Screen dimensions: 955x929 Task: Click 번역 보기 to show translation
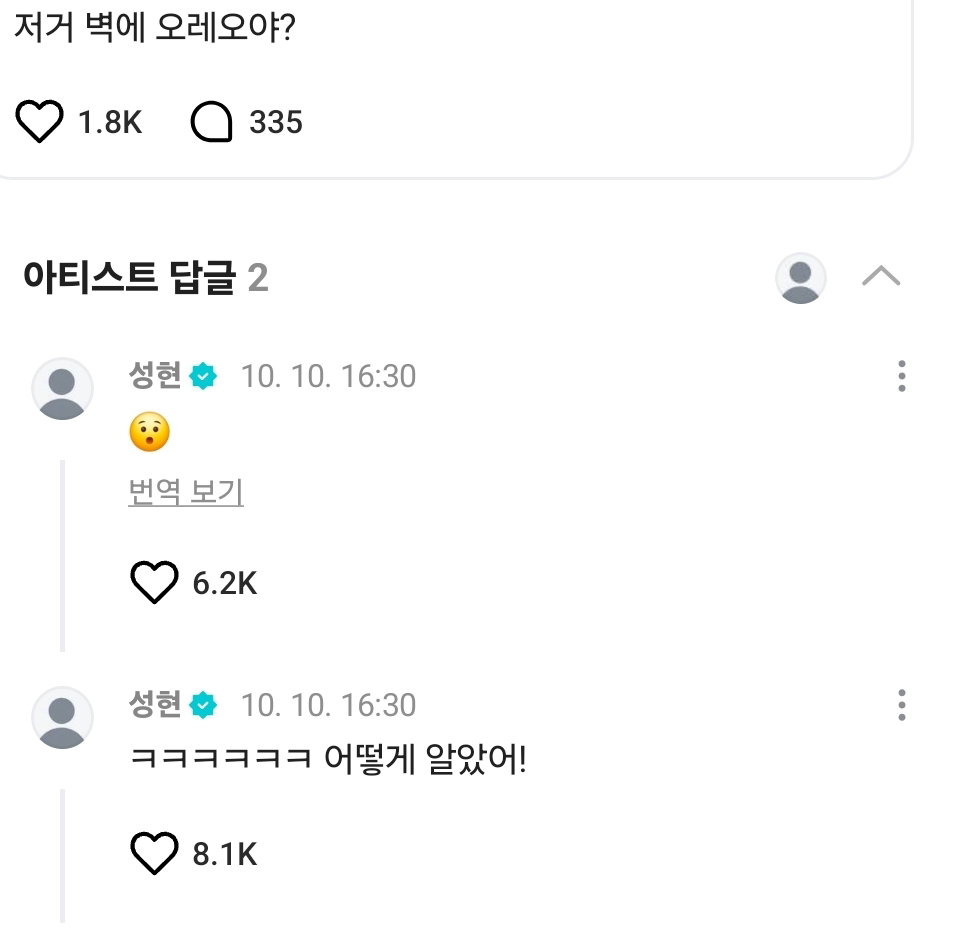[186, 492]
